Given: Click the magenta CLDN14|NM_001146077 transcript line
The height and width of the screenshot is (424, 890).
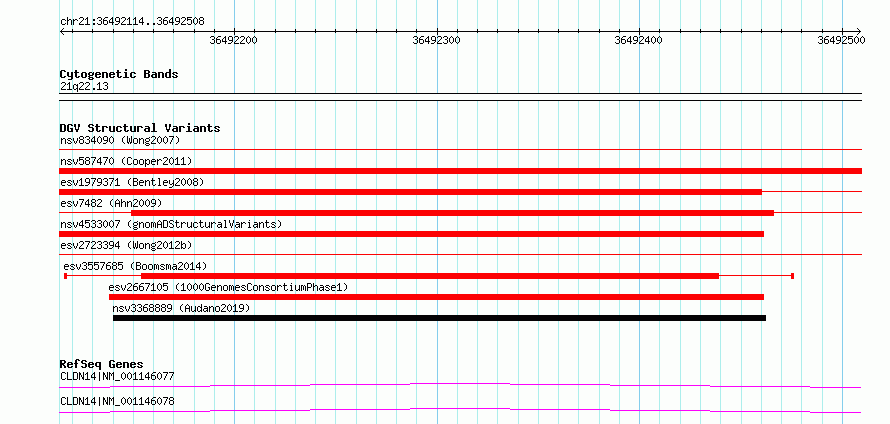Looking at the screenshot, I should (460, 385).
